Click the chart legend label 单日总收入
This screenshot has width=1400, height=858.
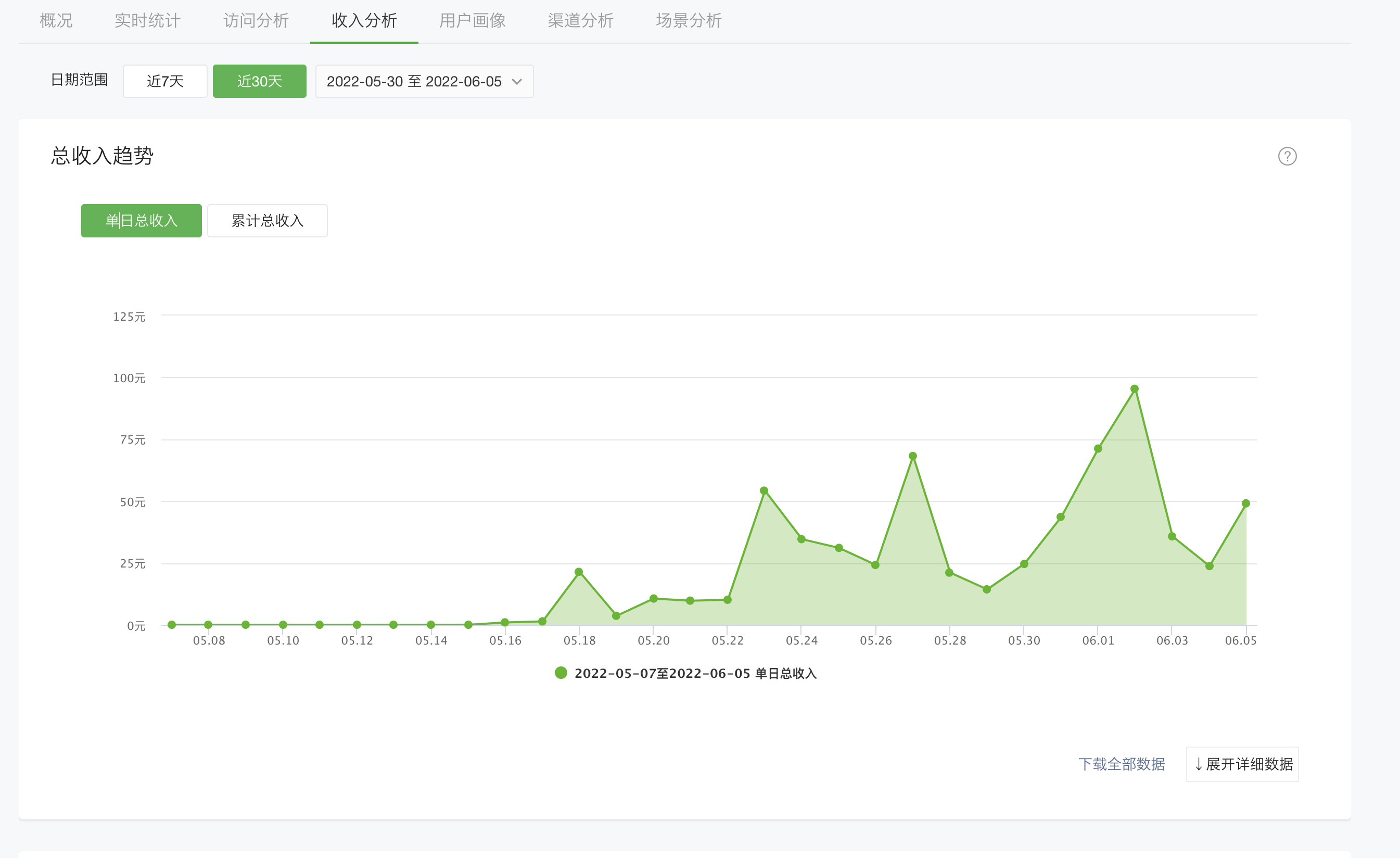pyautogui.click(x=695, y=673)
